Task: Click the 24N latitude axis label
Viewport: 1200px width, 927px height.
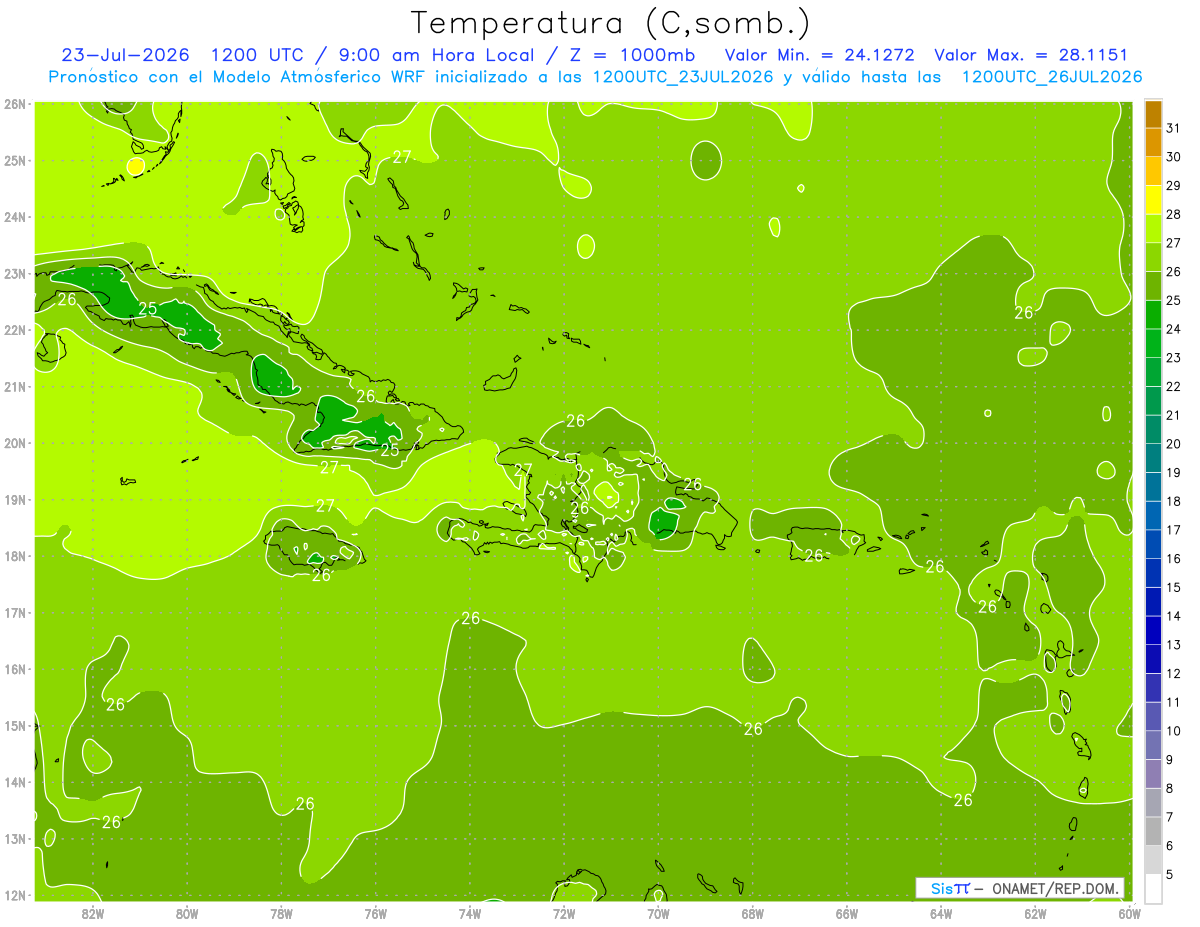Action: click(14, 217)
